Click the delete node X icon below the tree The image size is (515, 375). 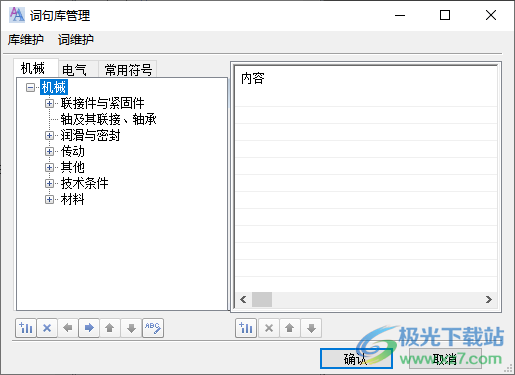pyautogui.click(x=47, y=328)
